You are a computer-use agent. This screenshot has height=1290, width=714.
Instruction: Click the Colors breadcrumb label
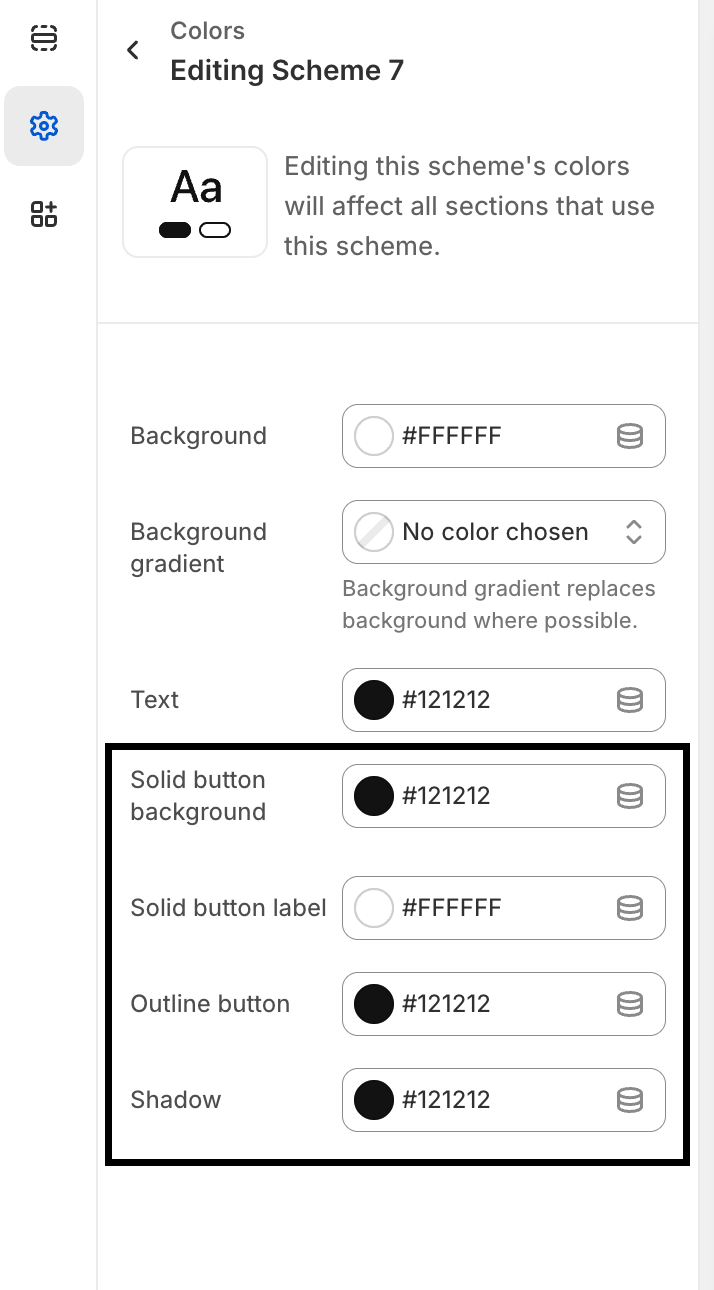point(208,31)
